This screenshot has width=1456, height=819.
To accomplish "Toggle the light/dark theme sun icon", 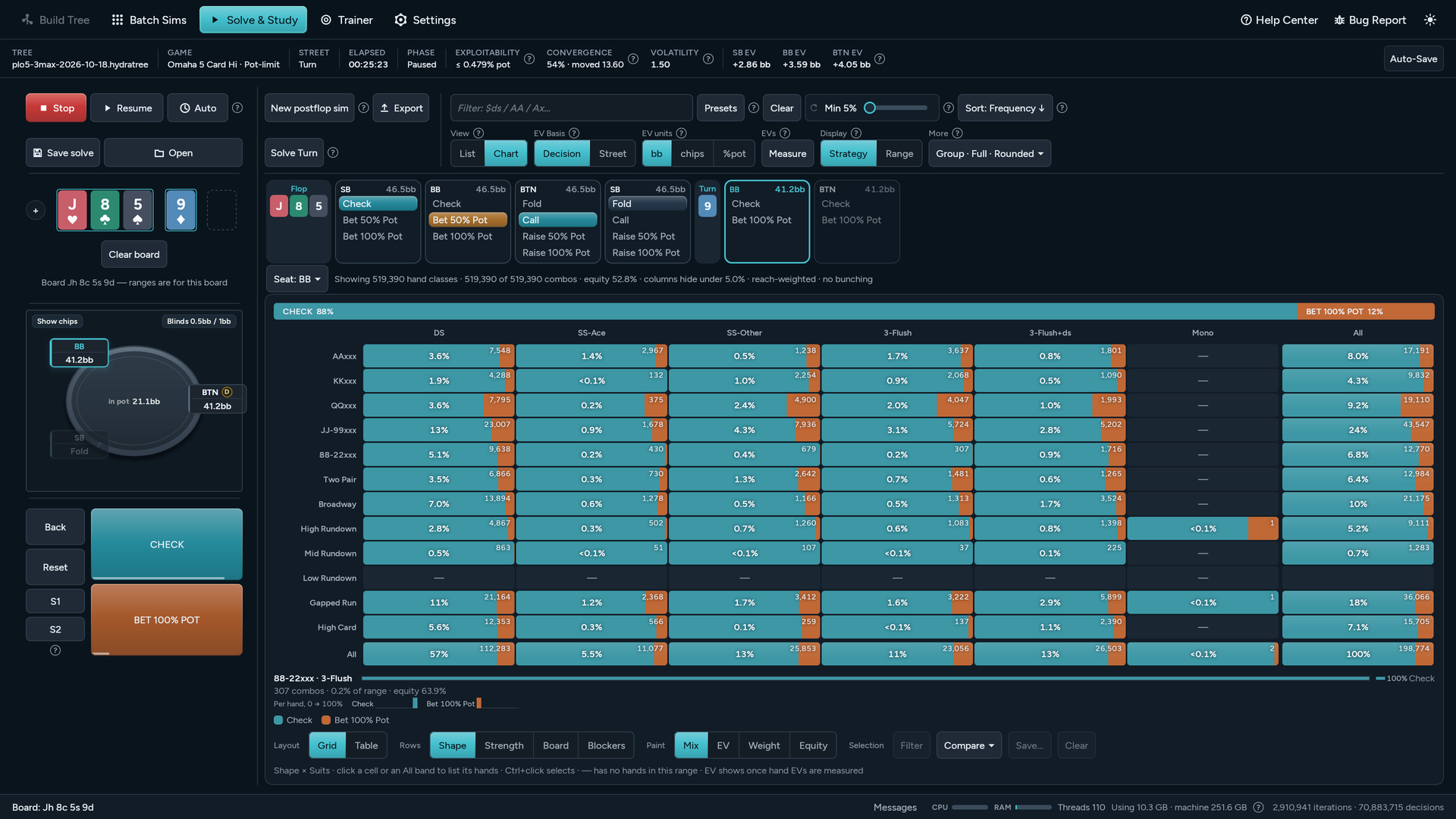I will click(1429, 20).
